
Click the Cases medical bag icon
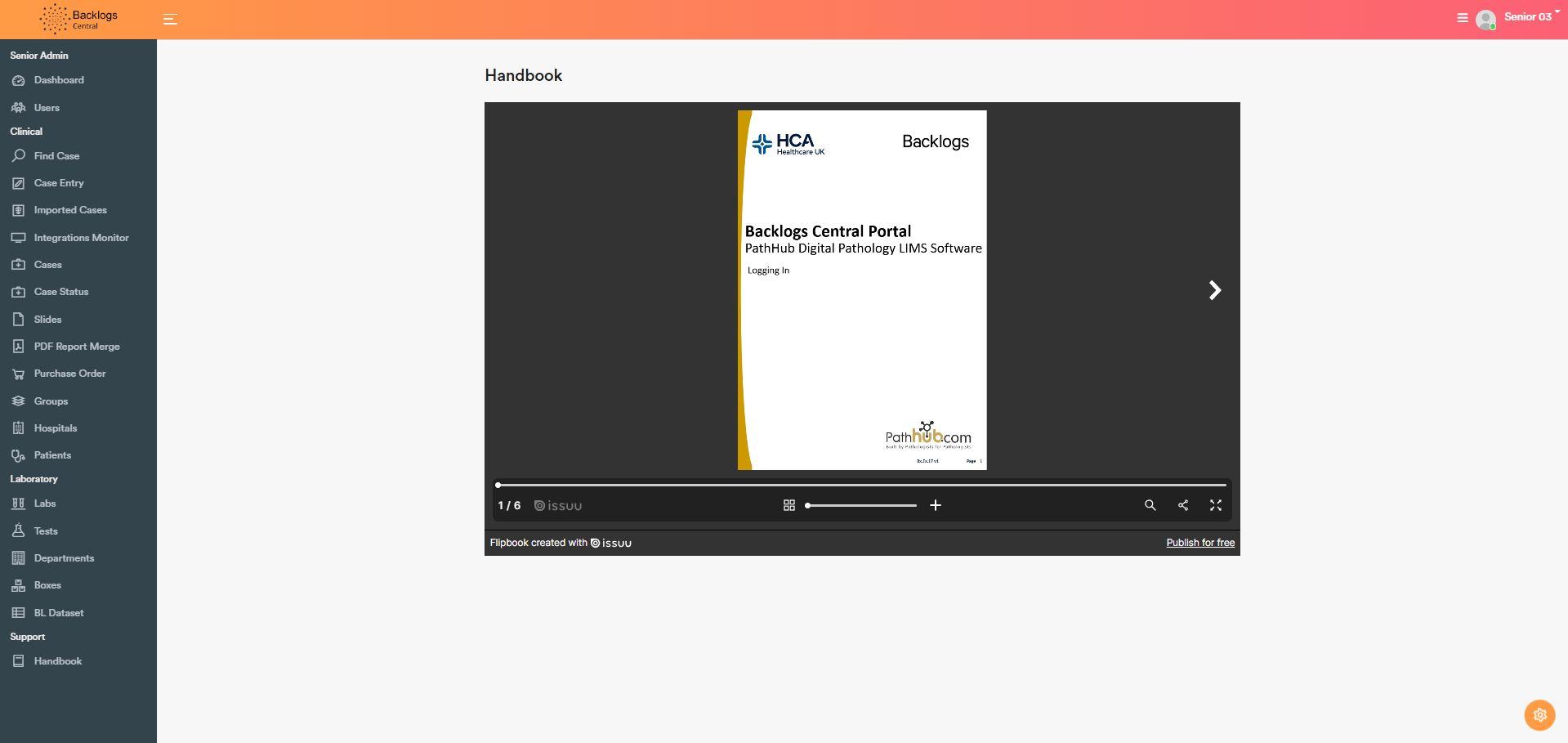tap(19, 265)
